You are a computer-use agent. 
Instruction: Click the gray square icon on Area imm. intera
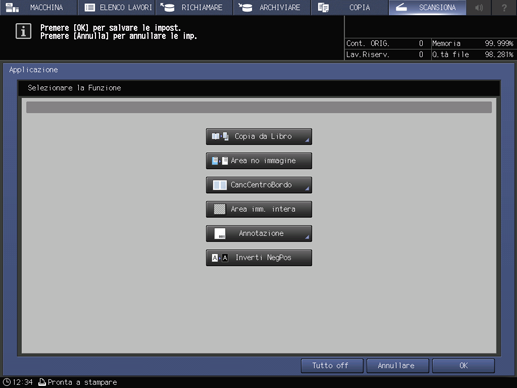219,209
